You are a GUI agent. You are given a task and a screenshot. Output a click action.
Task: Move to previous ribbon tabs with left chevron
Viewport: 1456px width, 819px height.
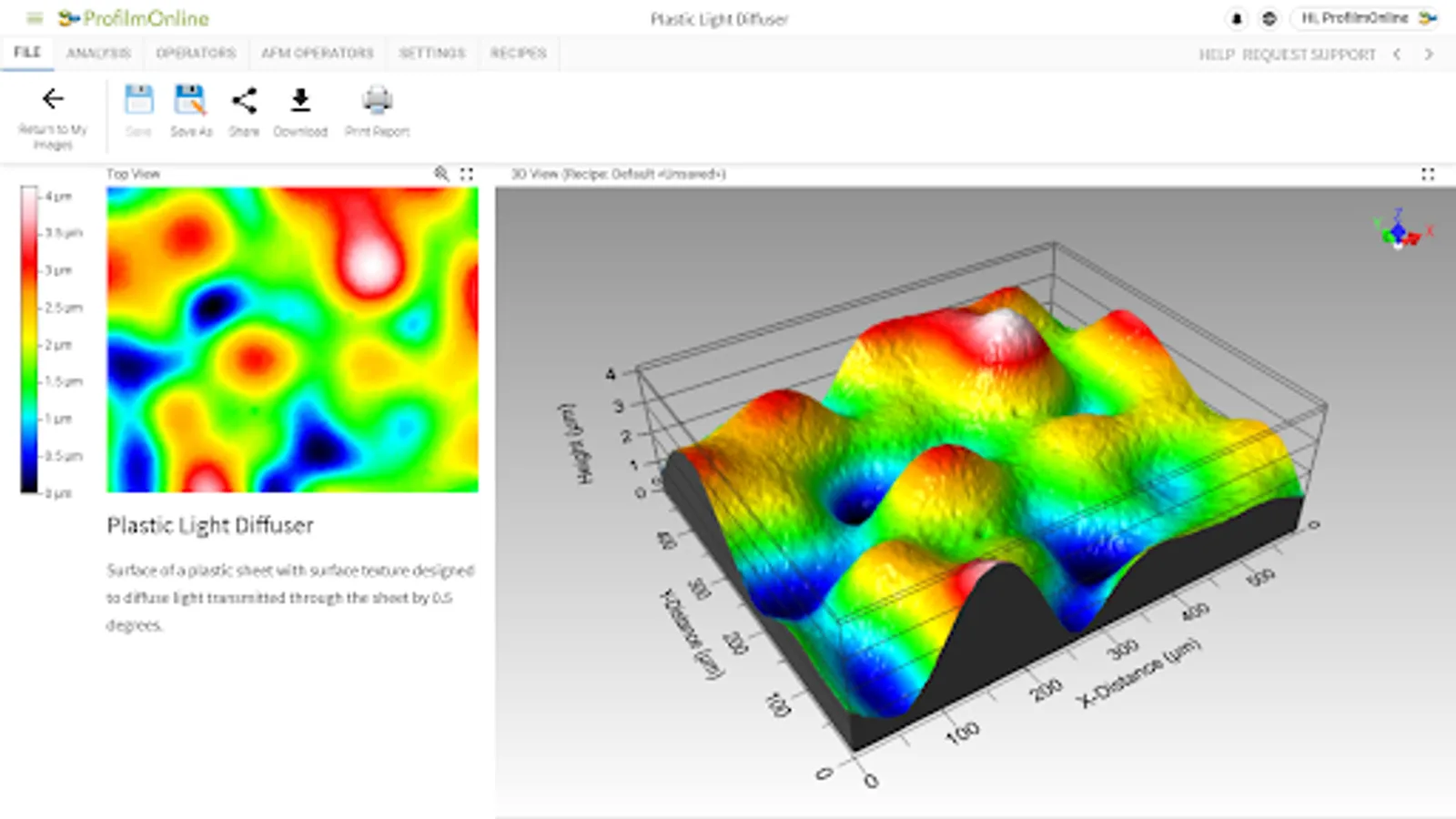[x=1397, y=55]
